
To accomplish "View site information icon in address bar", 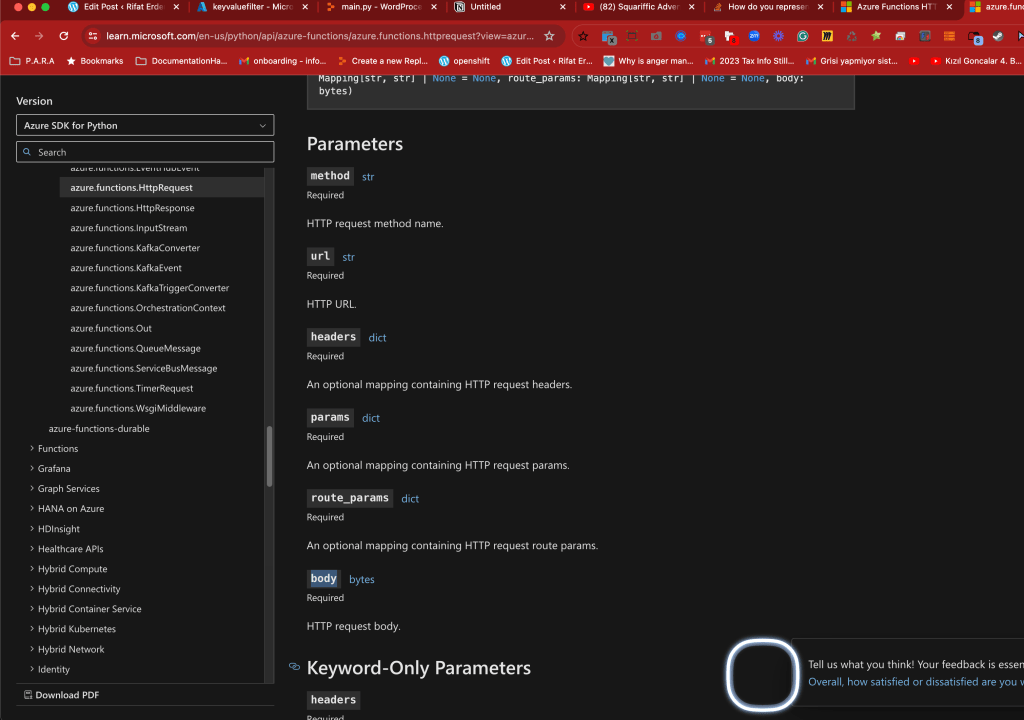I will [x=93, y=36].
